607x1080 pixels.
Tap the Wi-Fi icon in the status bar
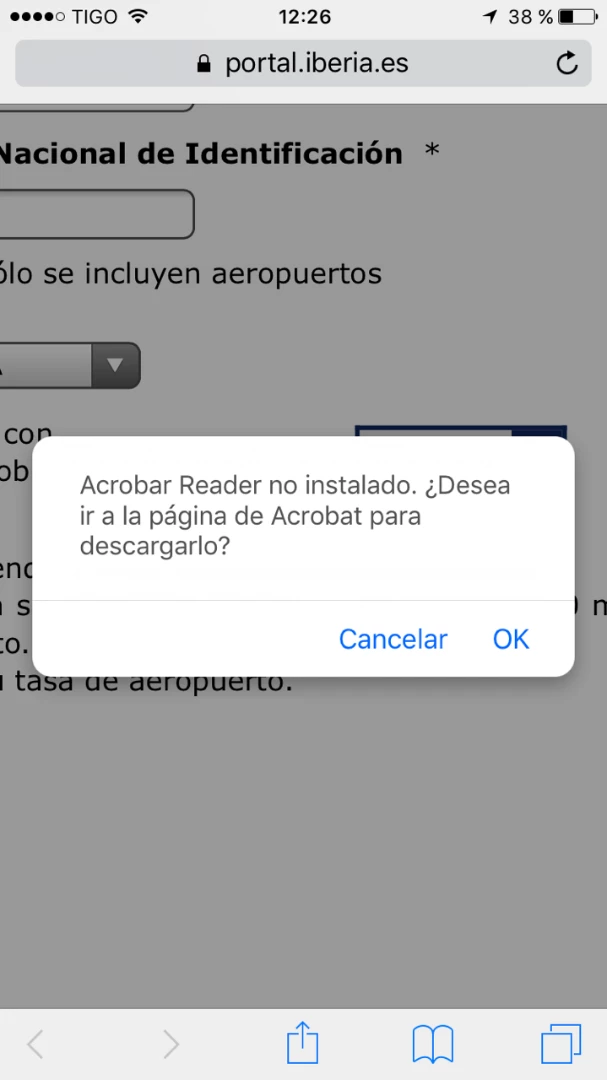(x=138, y=16)
